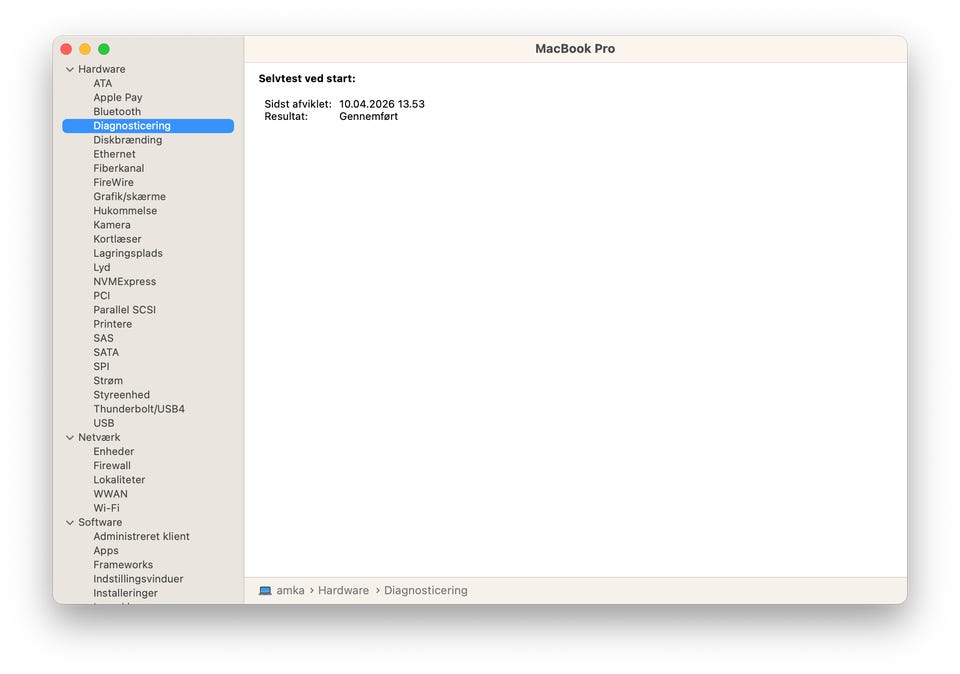The height and width of the screenshot is (674, 960).
Task: Select ATA in the sidebar
Action: tap(103, 83)
